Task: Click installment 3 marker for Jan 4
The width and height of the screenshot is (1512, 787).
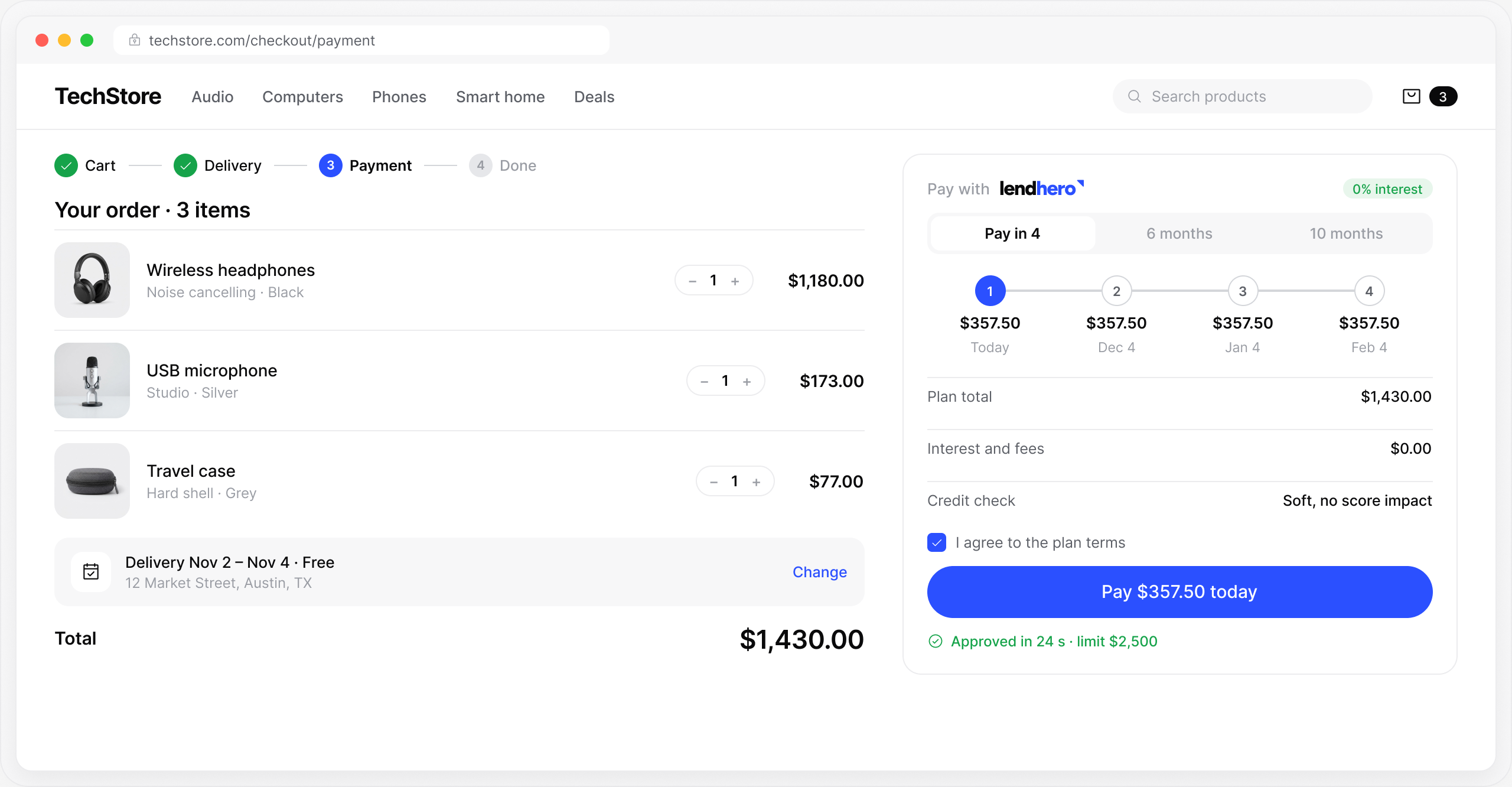Action: click(x=1243, y=291)
